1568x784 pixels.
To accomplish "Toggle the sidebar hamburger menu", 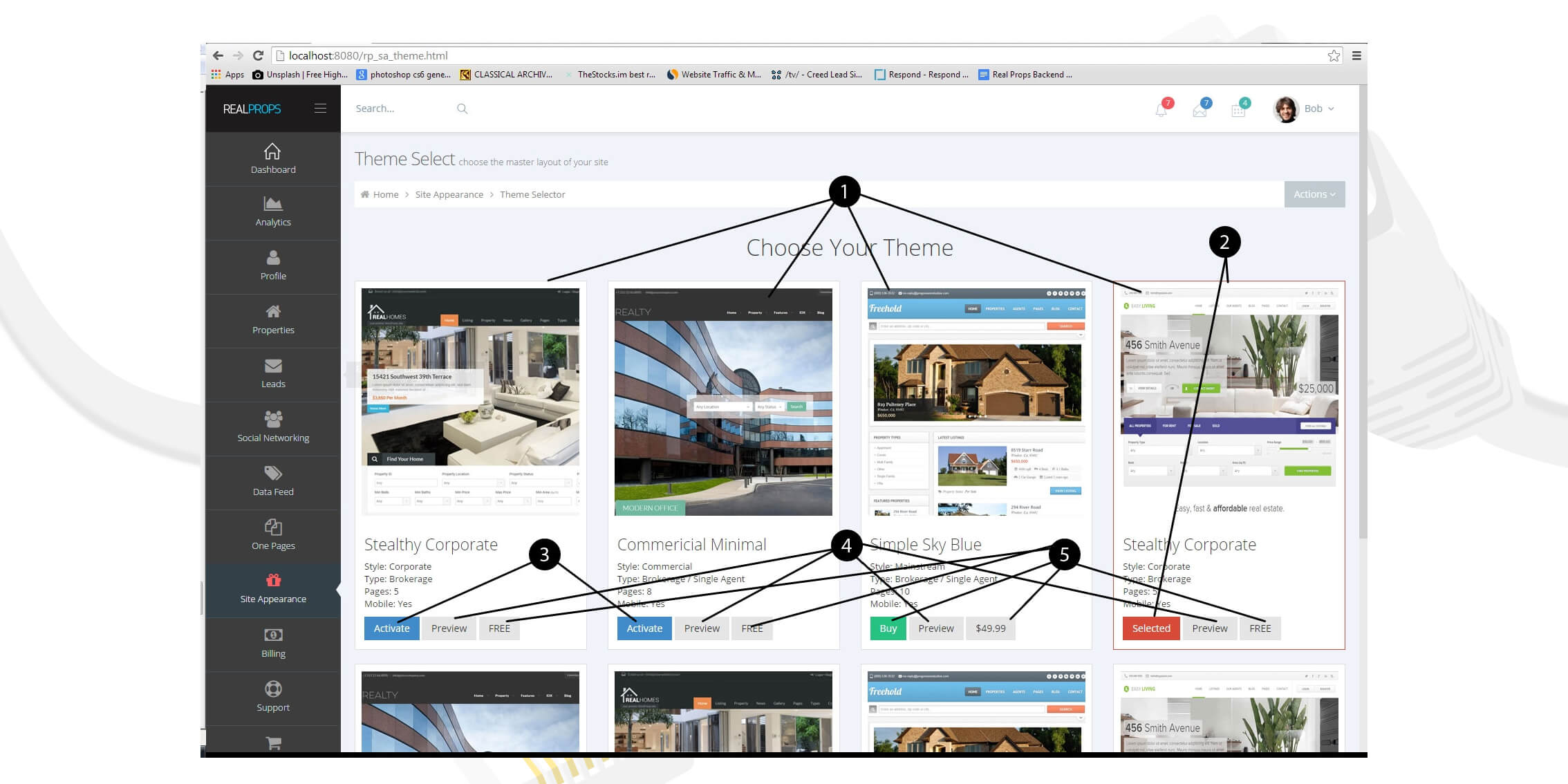I will [x=320, y=109].
